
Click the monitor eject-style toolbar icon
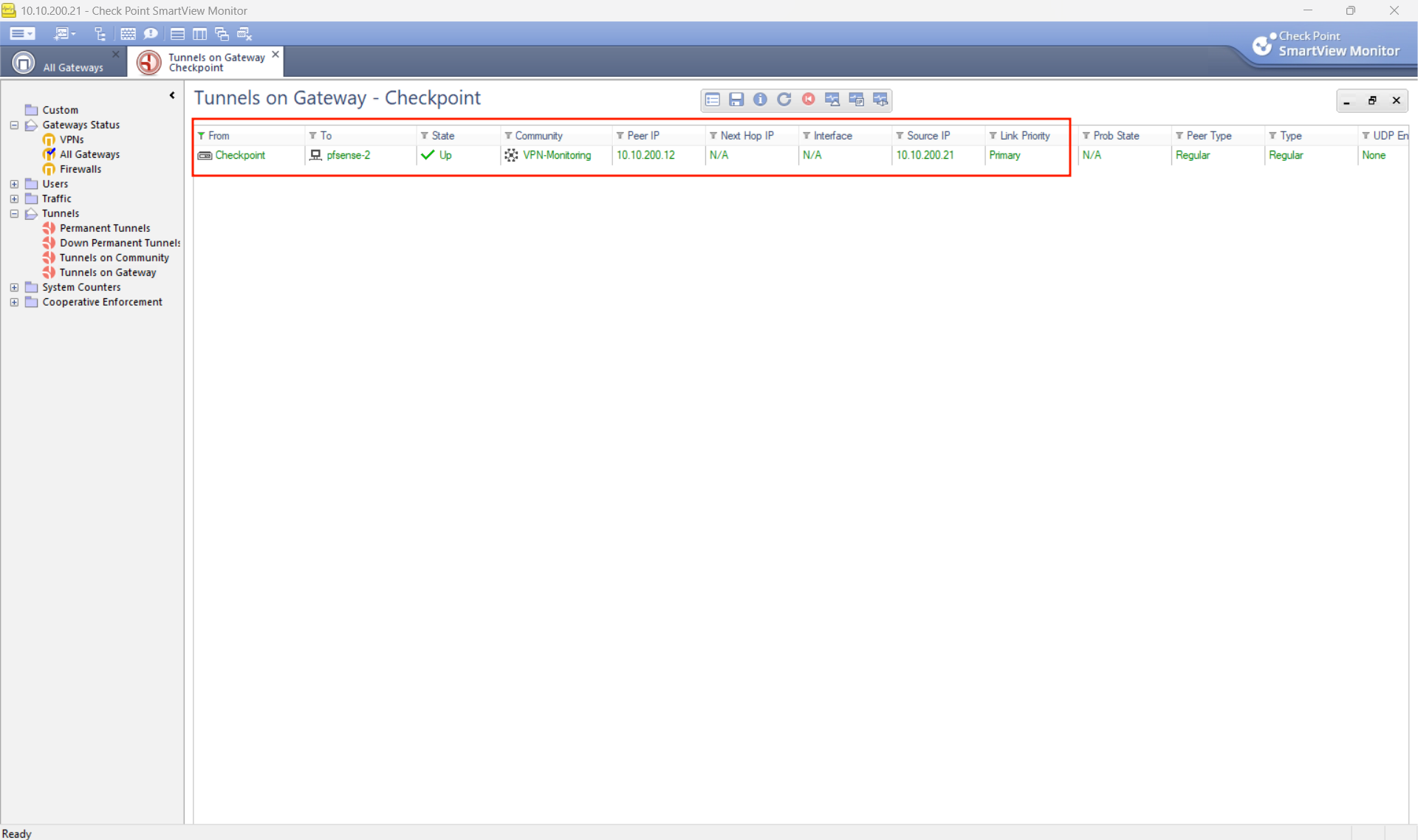832,100
